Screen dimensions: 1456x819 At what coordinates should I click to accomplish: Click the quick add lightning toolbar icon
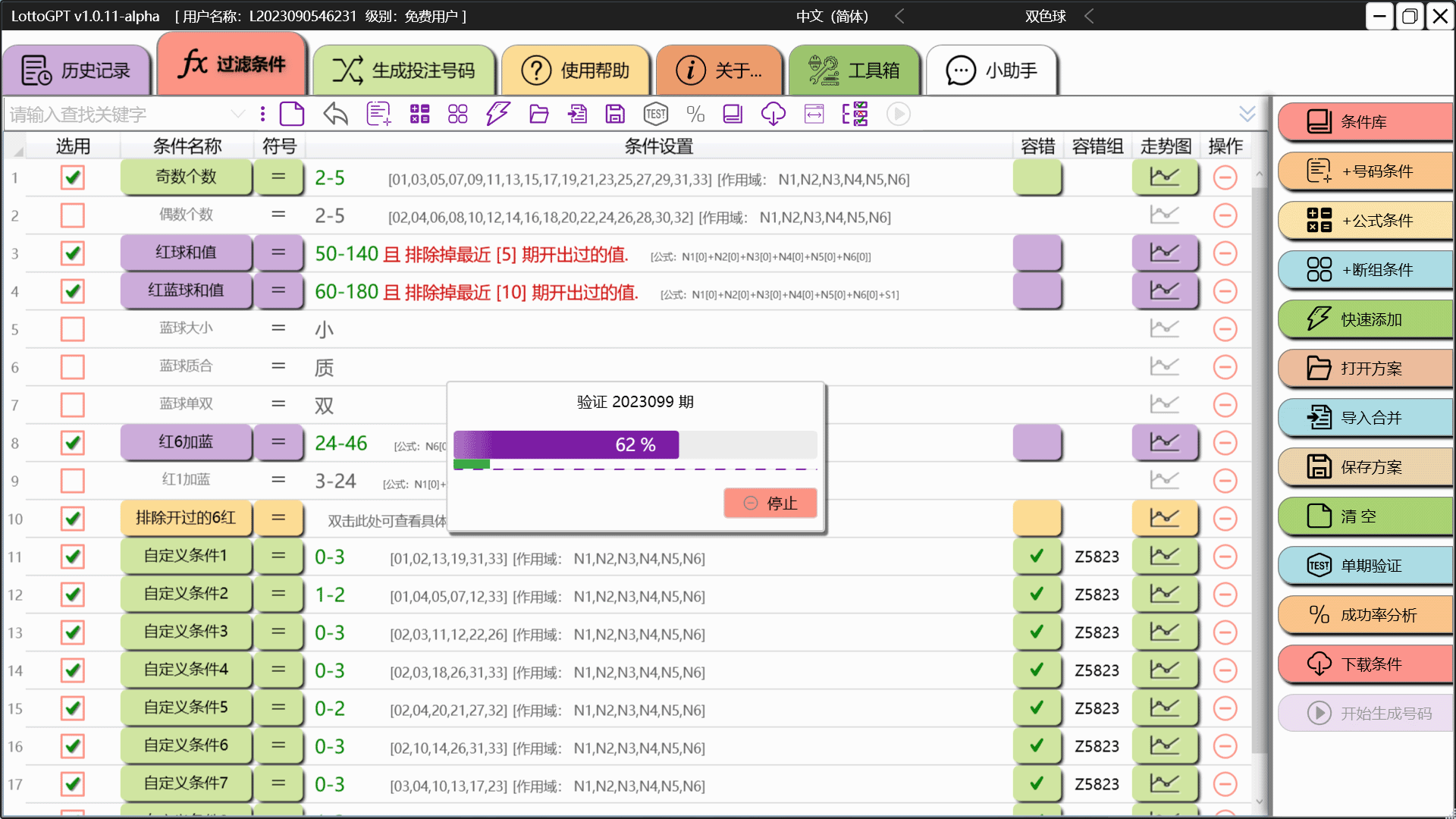(x=498, y=115)
